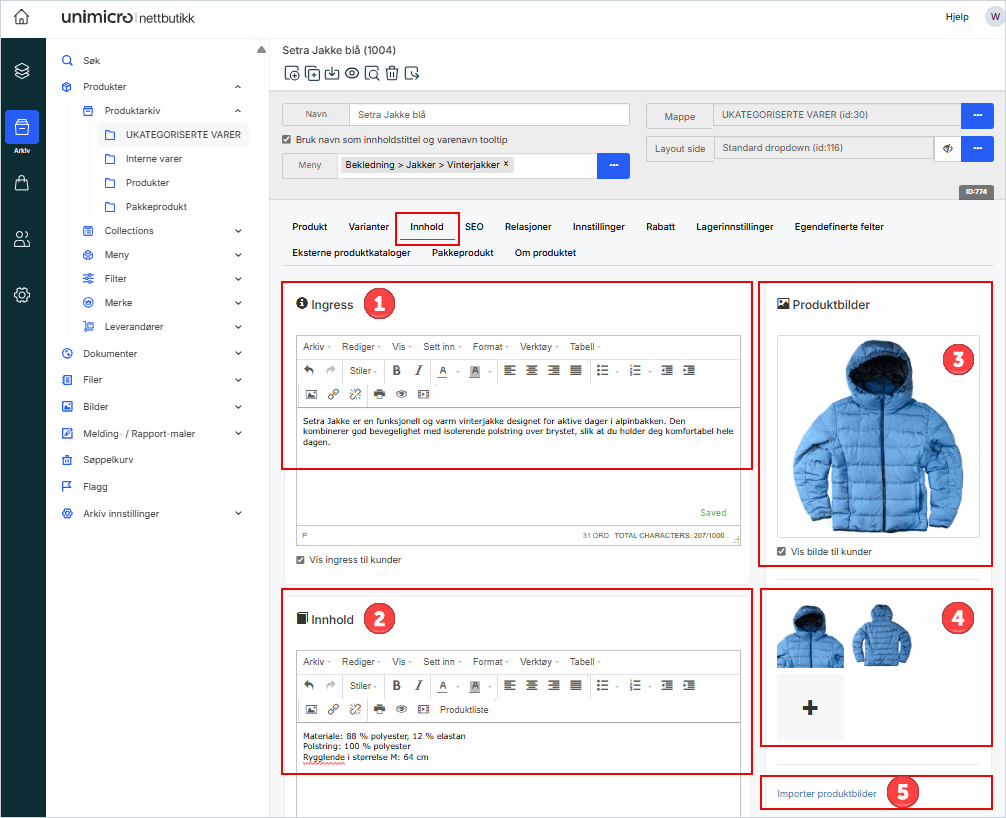Image resolution: width=1006 pixels, height=818 pixels.
Task: Click insert link icon in Ingress editor
Action: point(333,394)
